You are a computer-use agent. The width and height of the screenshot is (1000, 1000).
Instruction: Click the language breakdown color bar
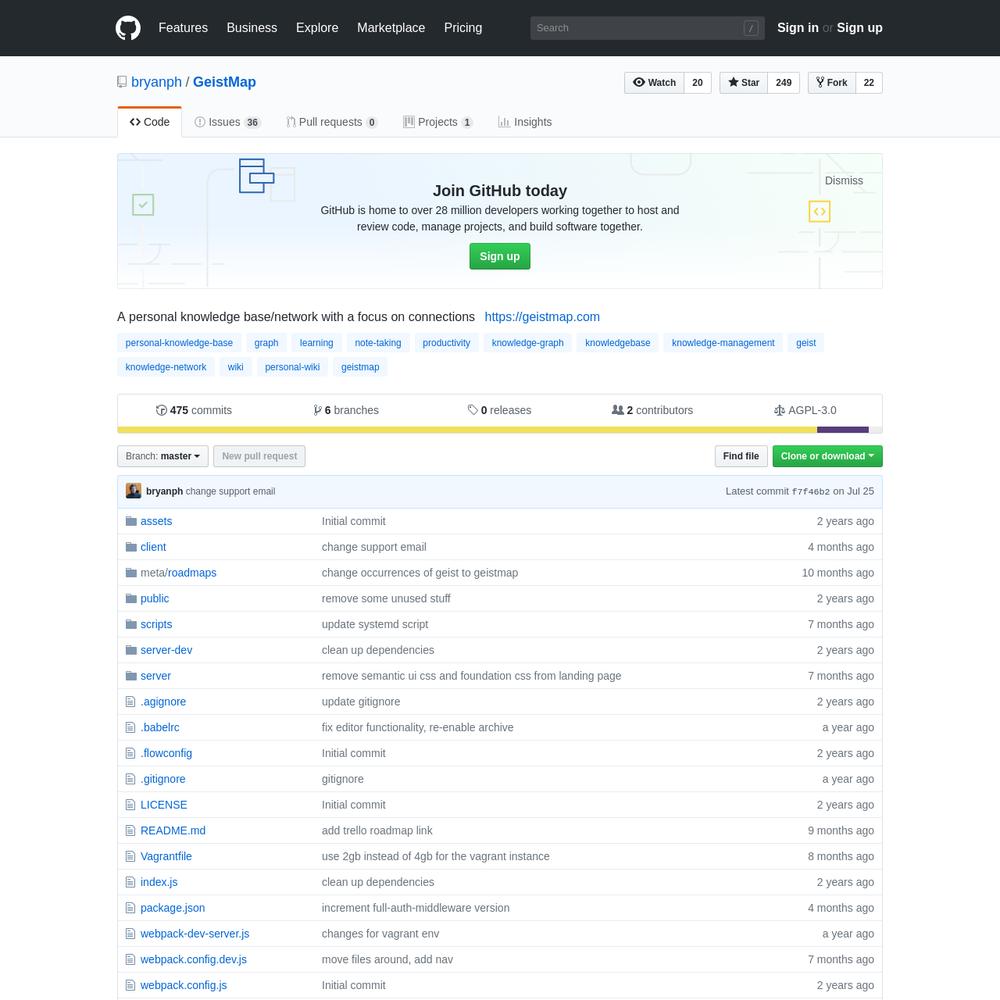(500, 430)
